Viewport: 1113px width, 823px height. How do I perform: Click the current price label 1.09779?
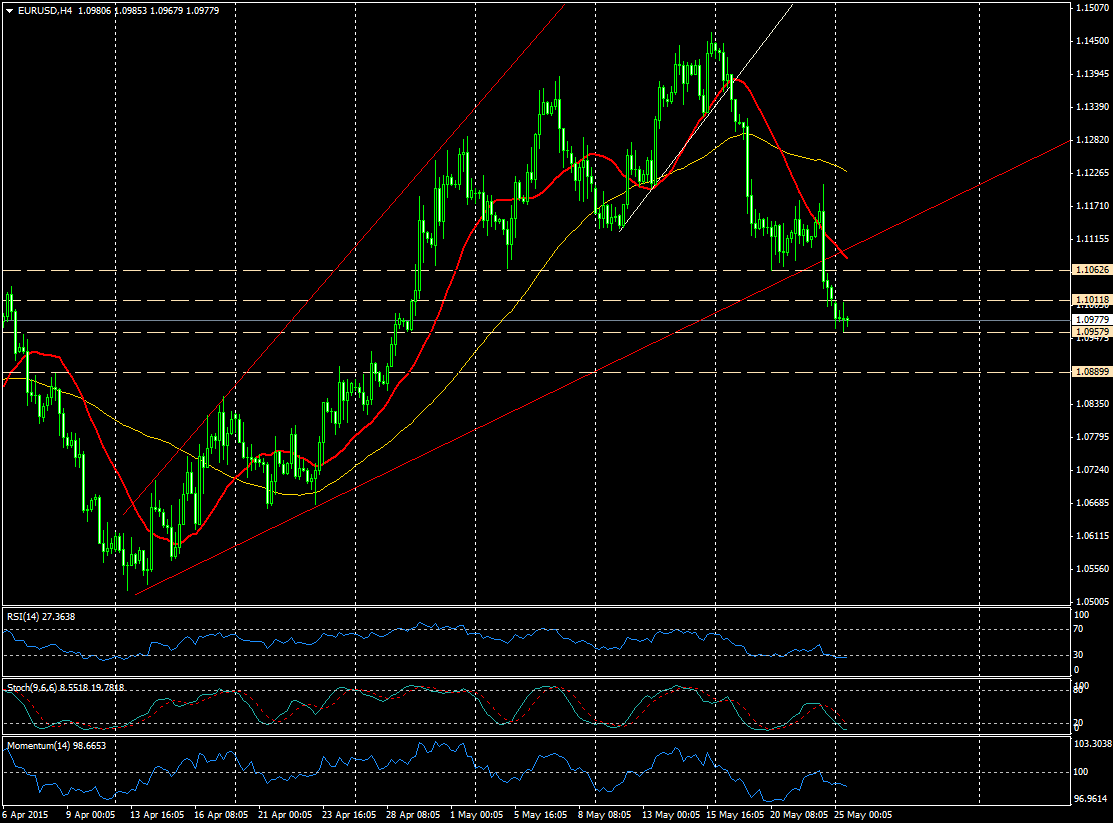coord(1090,320)
